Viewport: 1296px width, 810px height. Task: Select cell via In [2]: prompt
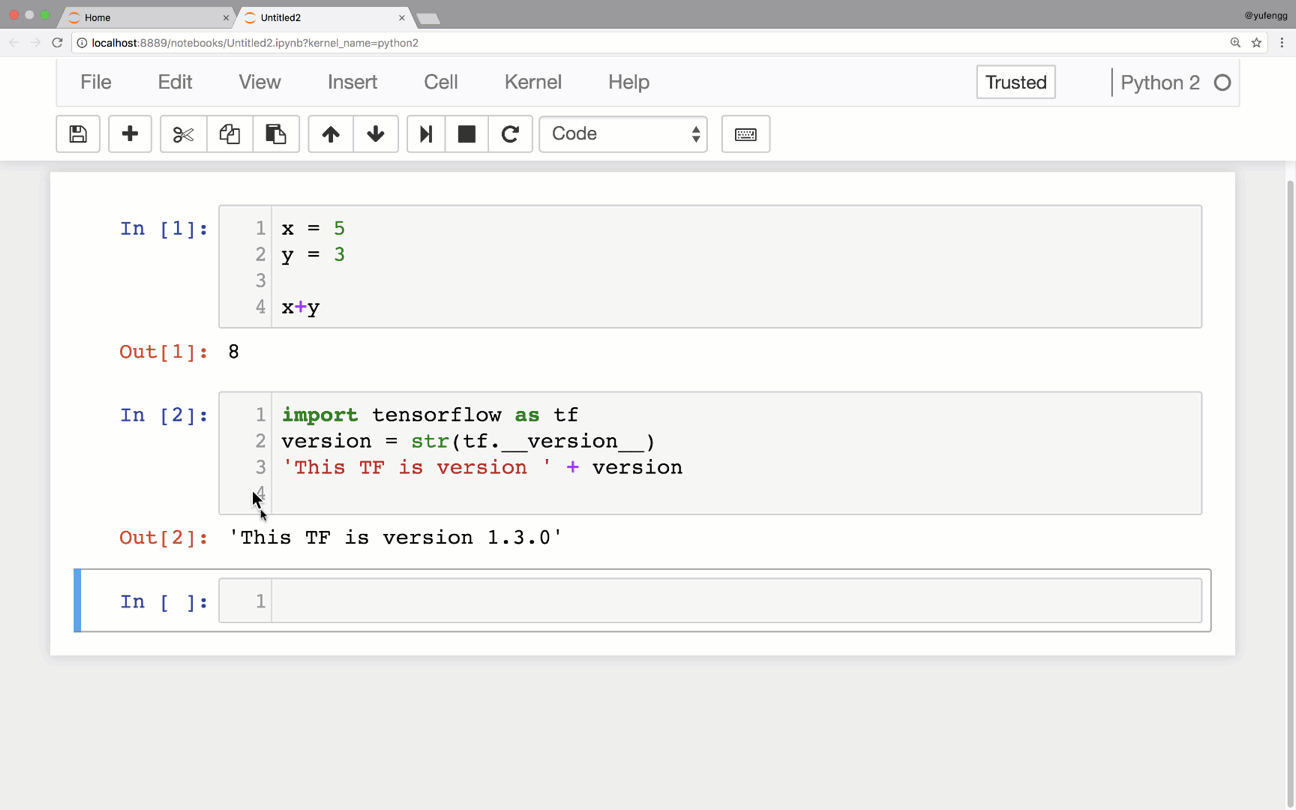point(164,415)
